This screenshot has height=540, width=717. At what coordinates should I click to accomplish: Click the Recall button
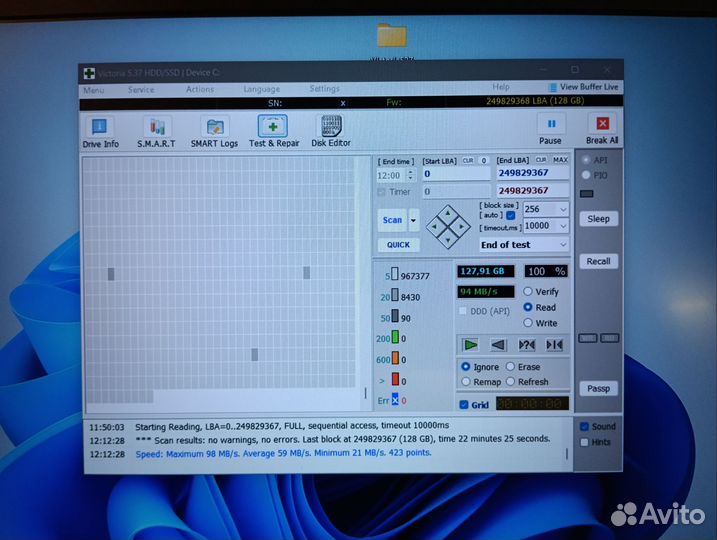599,261
